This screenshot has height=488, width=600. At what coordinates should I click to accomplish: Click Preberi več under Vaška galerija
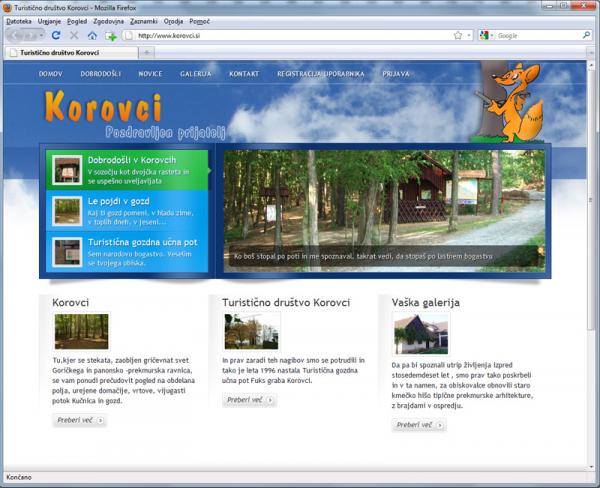coord(418,425)
